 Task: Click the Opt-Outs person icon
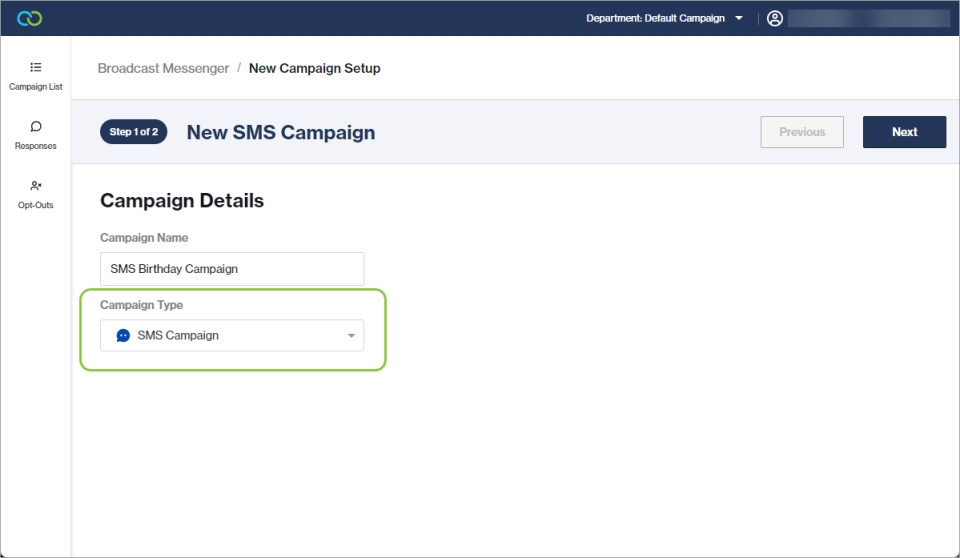click(x=36, y=186)
